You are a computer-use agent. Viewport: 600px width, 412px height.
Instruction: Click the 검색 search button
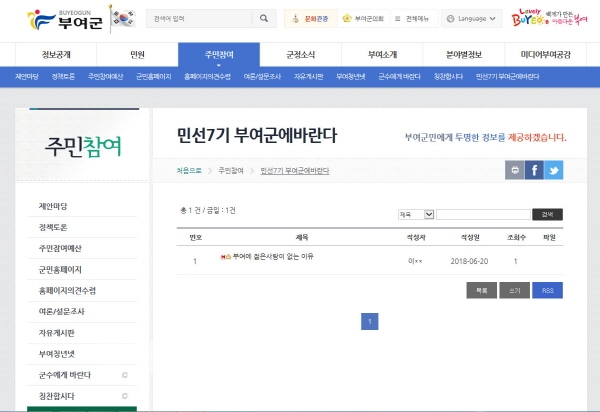pyautogui.click(x=547, y=214)
